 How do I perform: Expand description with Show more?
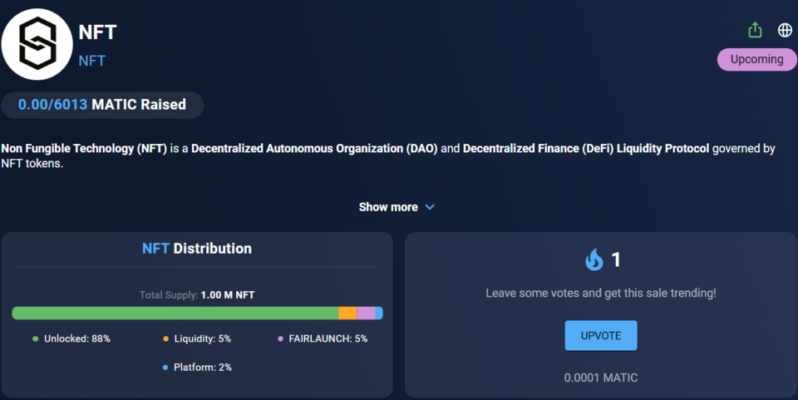tap(388, 207)
